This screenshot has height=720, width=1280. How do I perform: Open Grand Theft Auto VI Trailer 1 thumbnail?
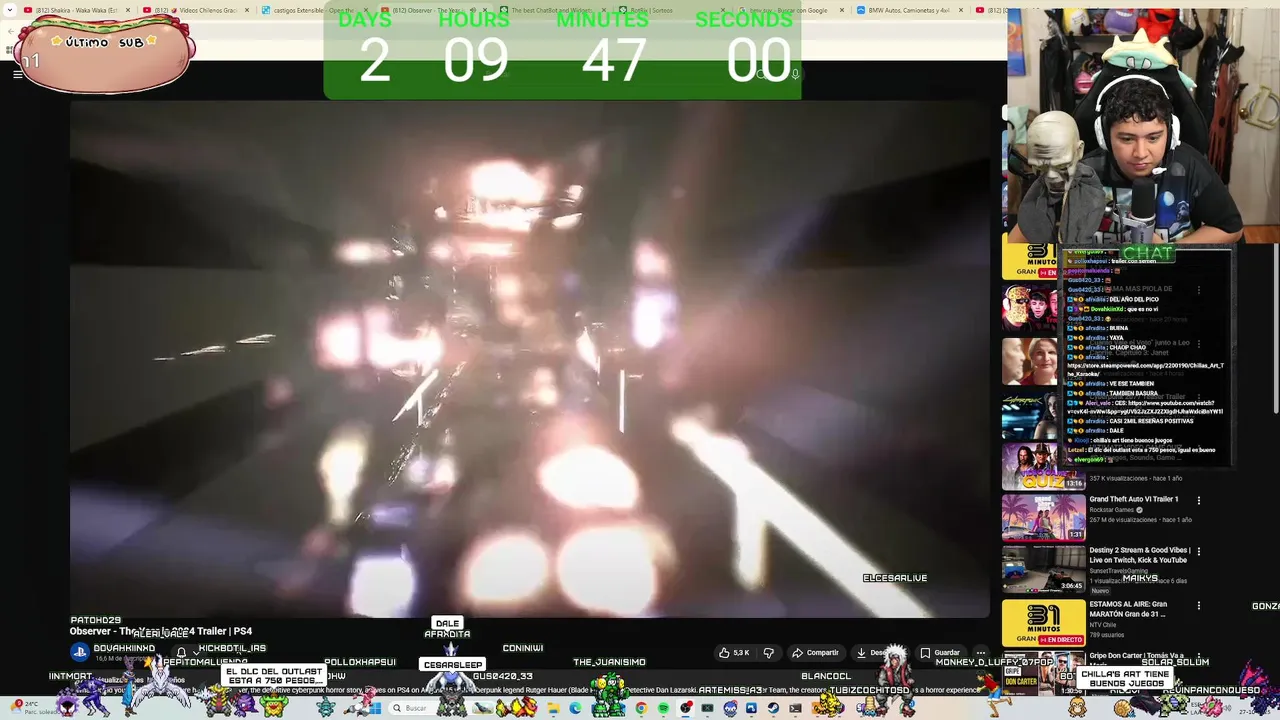1043,517
